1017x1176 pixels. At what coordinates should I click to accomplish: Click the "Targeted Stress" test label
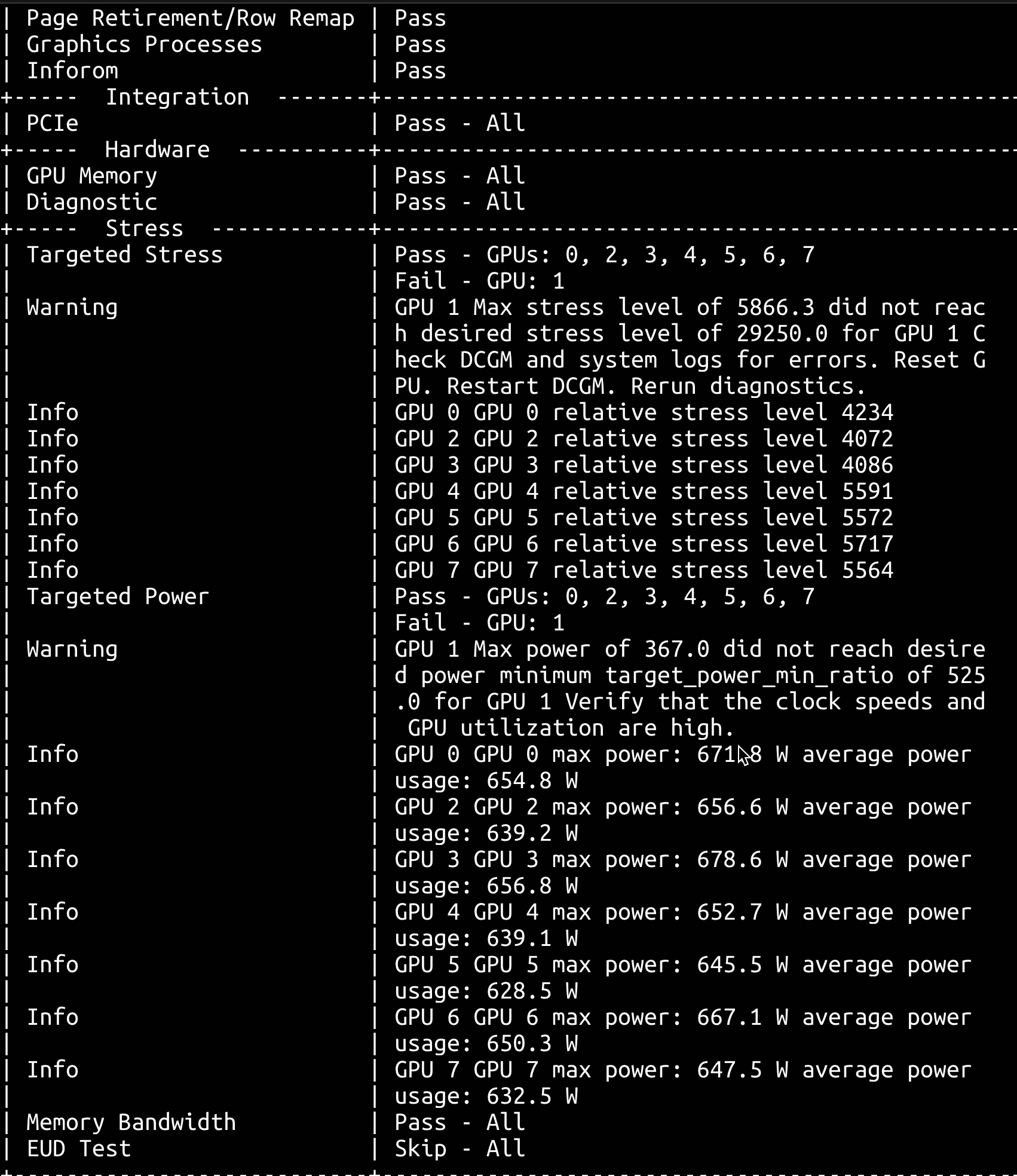click(x=124, y=255)
